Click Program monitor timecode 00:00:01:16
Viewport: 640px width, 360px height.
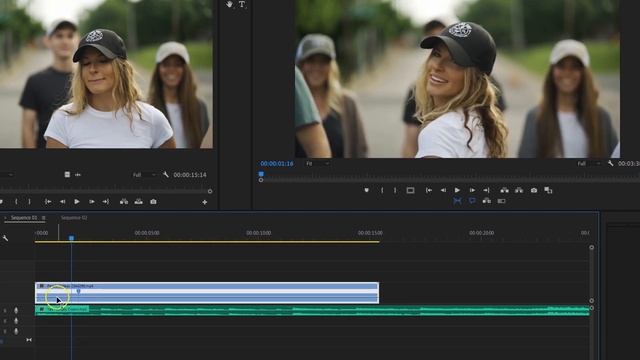[x=277, y=164]
